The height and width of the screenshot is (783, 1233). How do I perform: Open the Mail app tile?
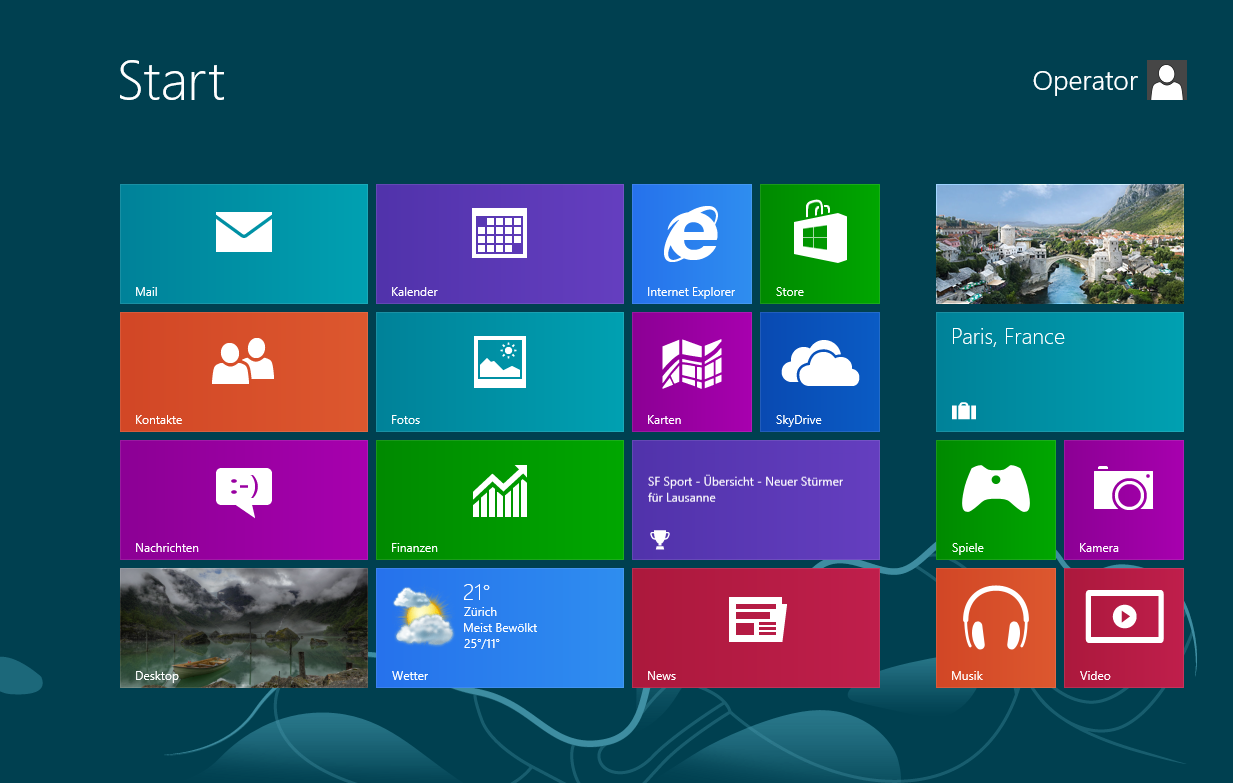243,243
